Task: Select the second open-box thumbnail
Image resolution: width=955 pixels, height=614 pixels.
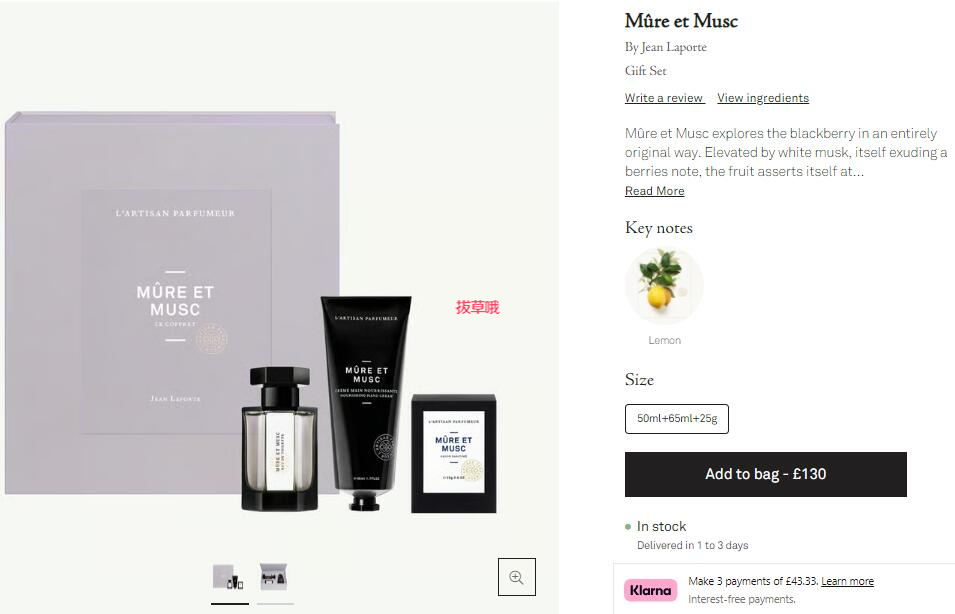Action: click(273, 576)
